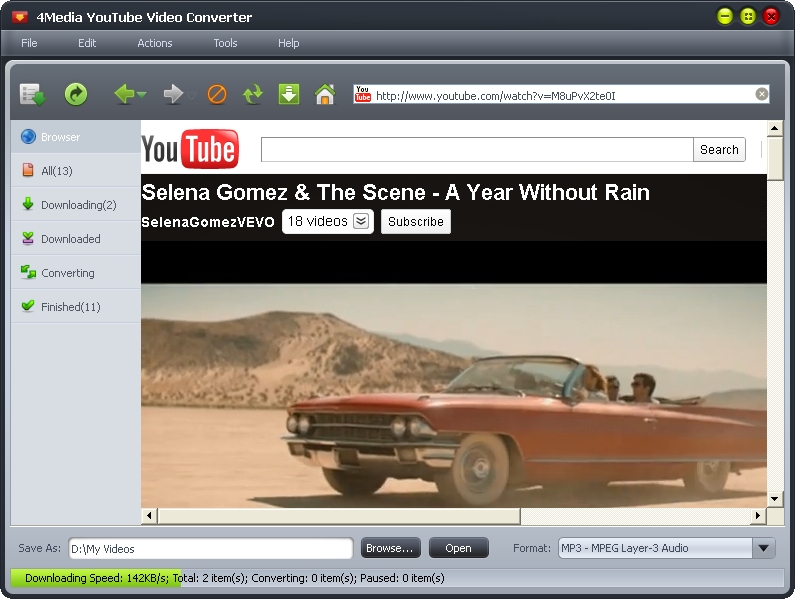Image resolution: width=795 pixels, height=599 pixels.
Task: Click the Downloading green arrow icon
Action: pos(28,204)
